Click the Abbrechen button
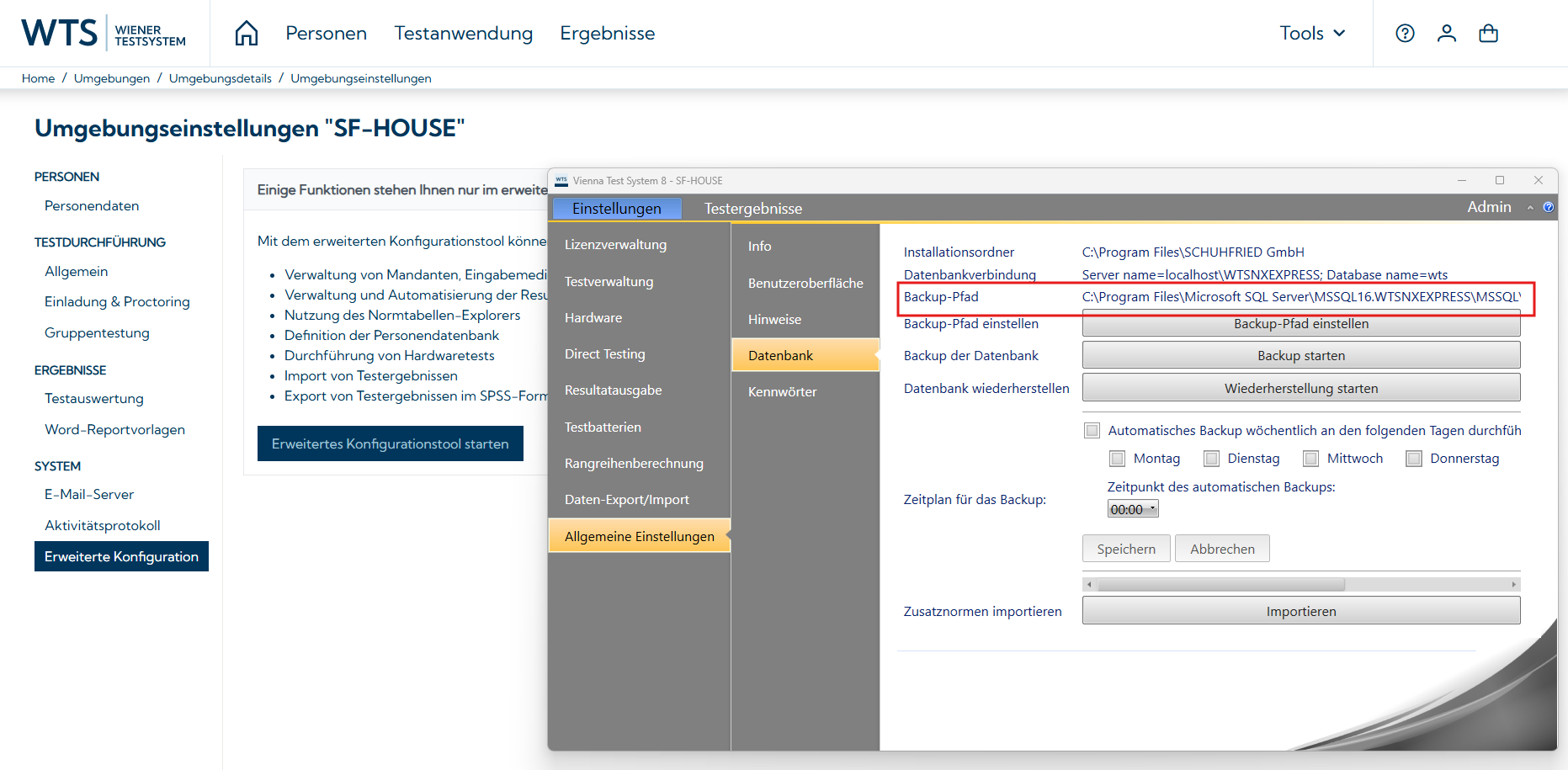 point(1222,549)
